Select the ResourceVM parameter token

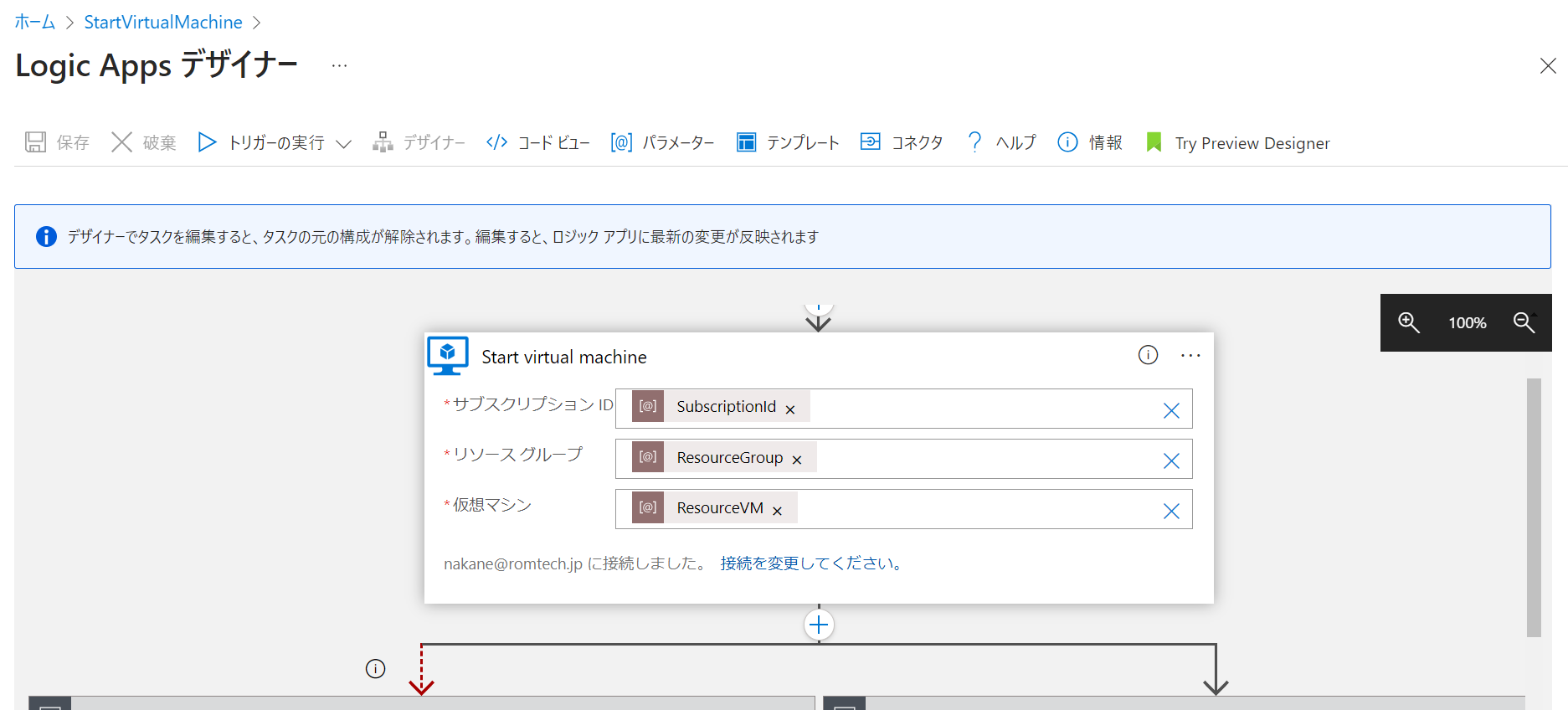[x=714, y=507]
